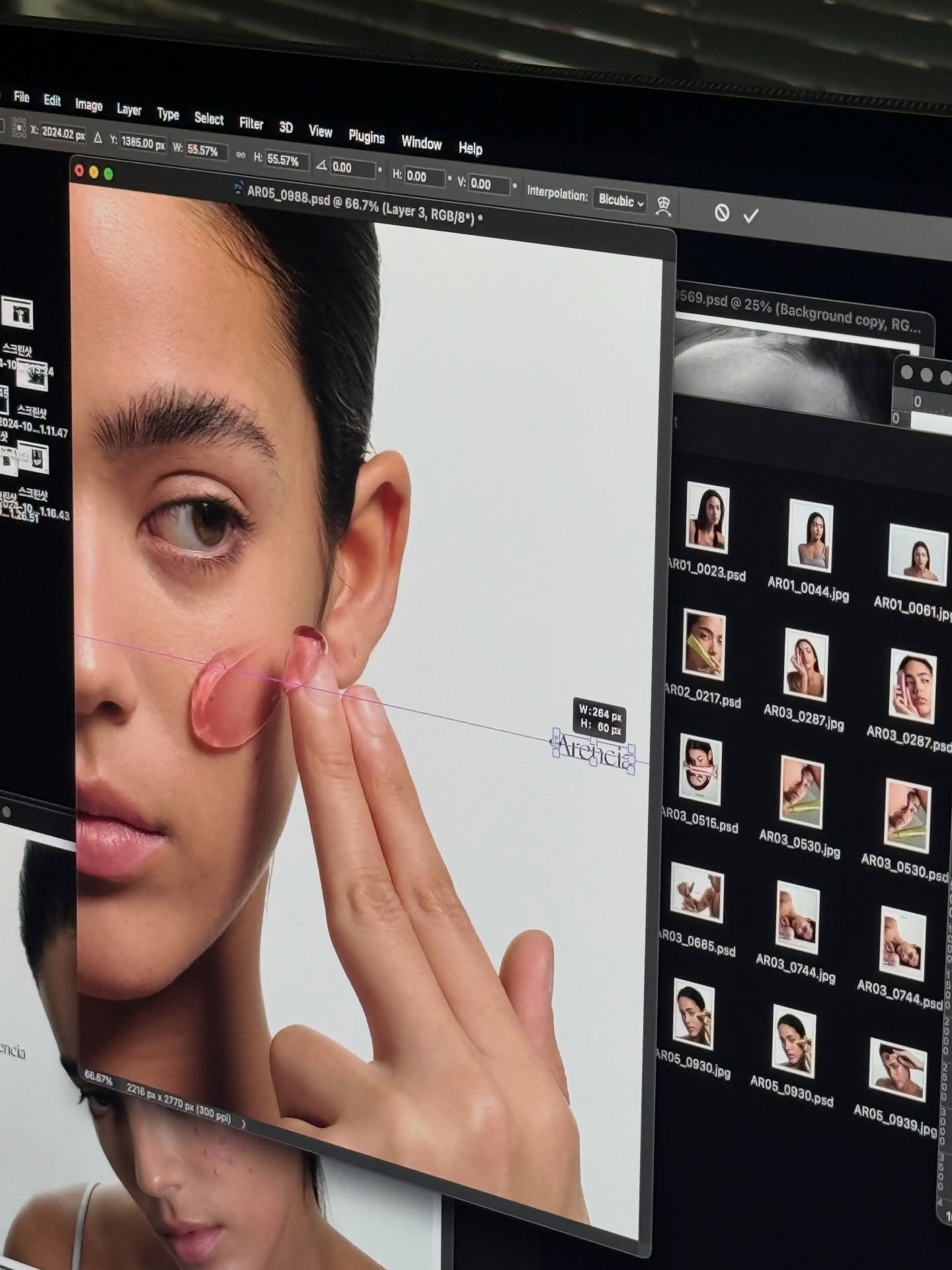Commit the transform with the checkmark icon
Image resolution: width=952 pixels, height=1270 pixels.
pos(751,216)
